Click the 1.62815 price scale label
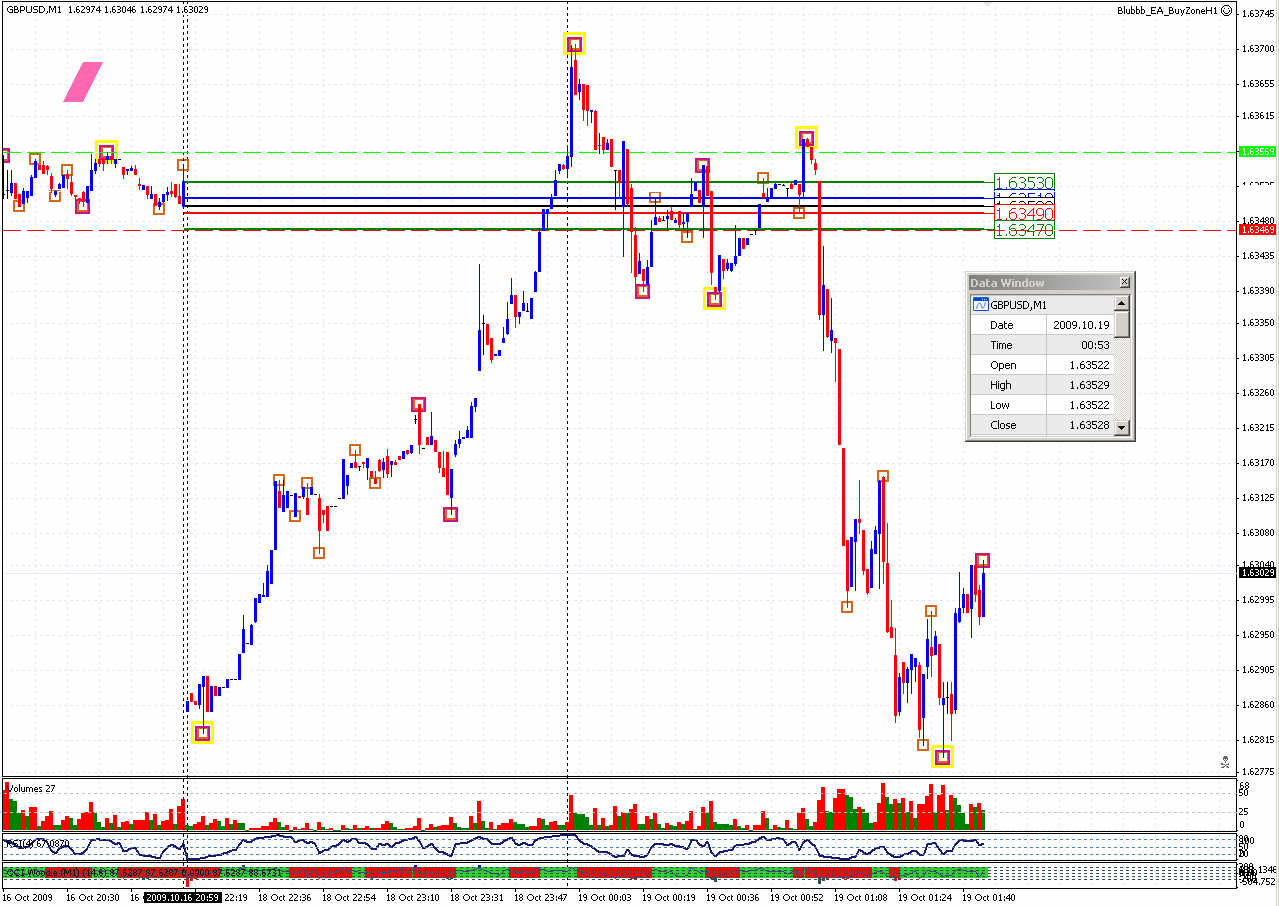The height and width of the screenshot is (906, 1279). 1257,739
